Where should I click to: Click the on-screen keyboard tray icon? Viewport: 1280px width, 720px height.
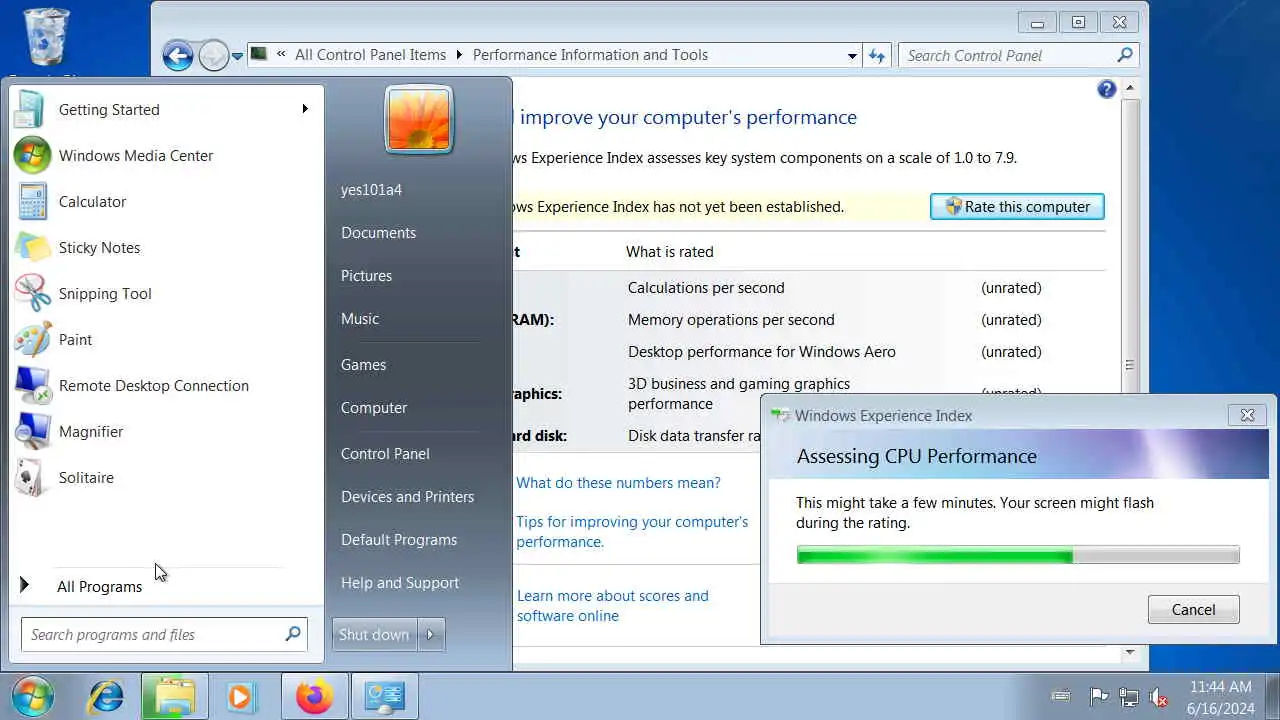(x=1061, y=696)
